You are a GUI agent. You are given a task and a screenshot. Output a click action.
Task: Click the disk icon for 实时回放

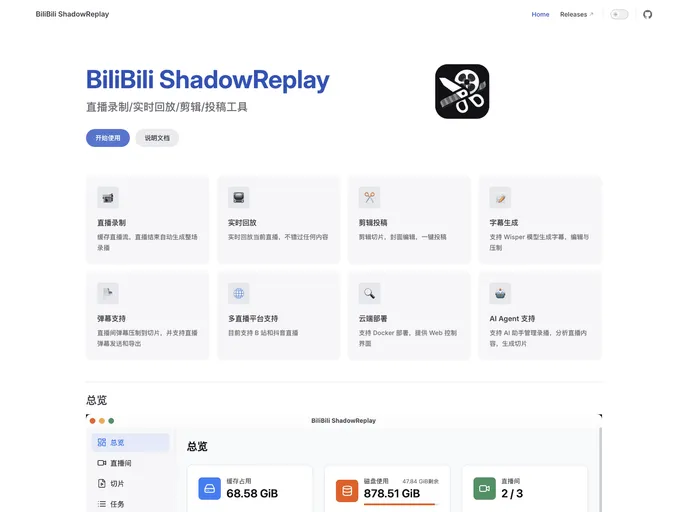239,197
